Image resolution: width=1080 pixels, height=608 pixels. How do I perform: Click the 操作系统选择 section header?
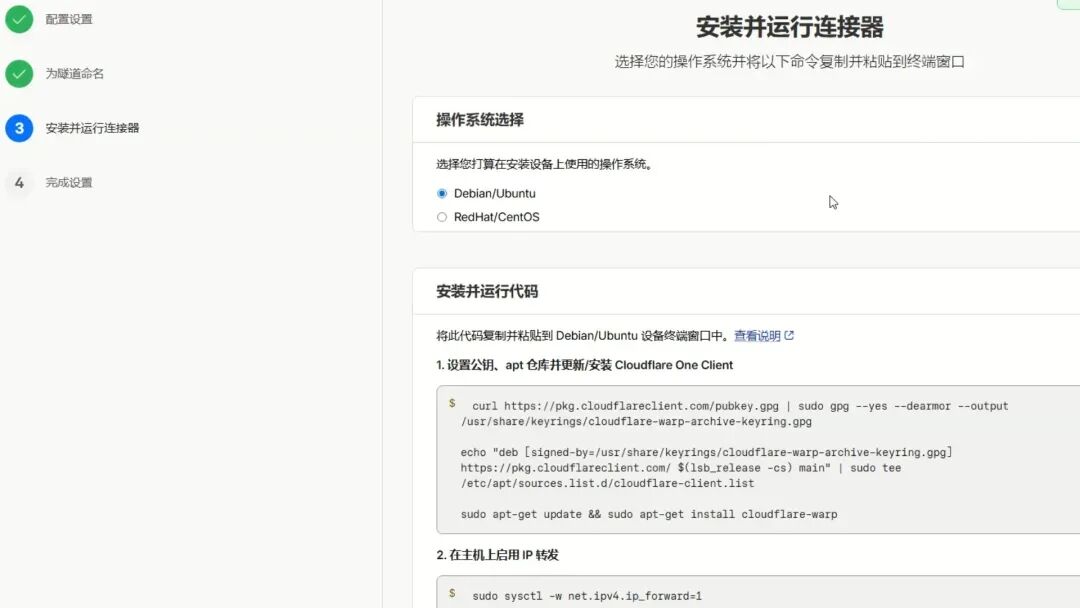(480, 120)
